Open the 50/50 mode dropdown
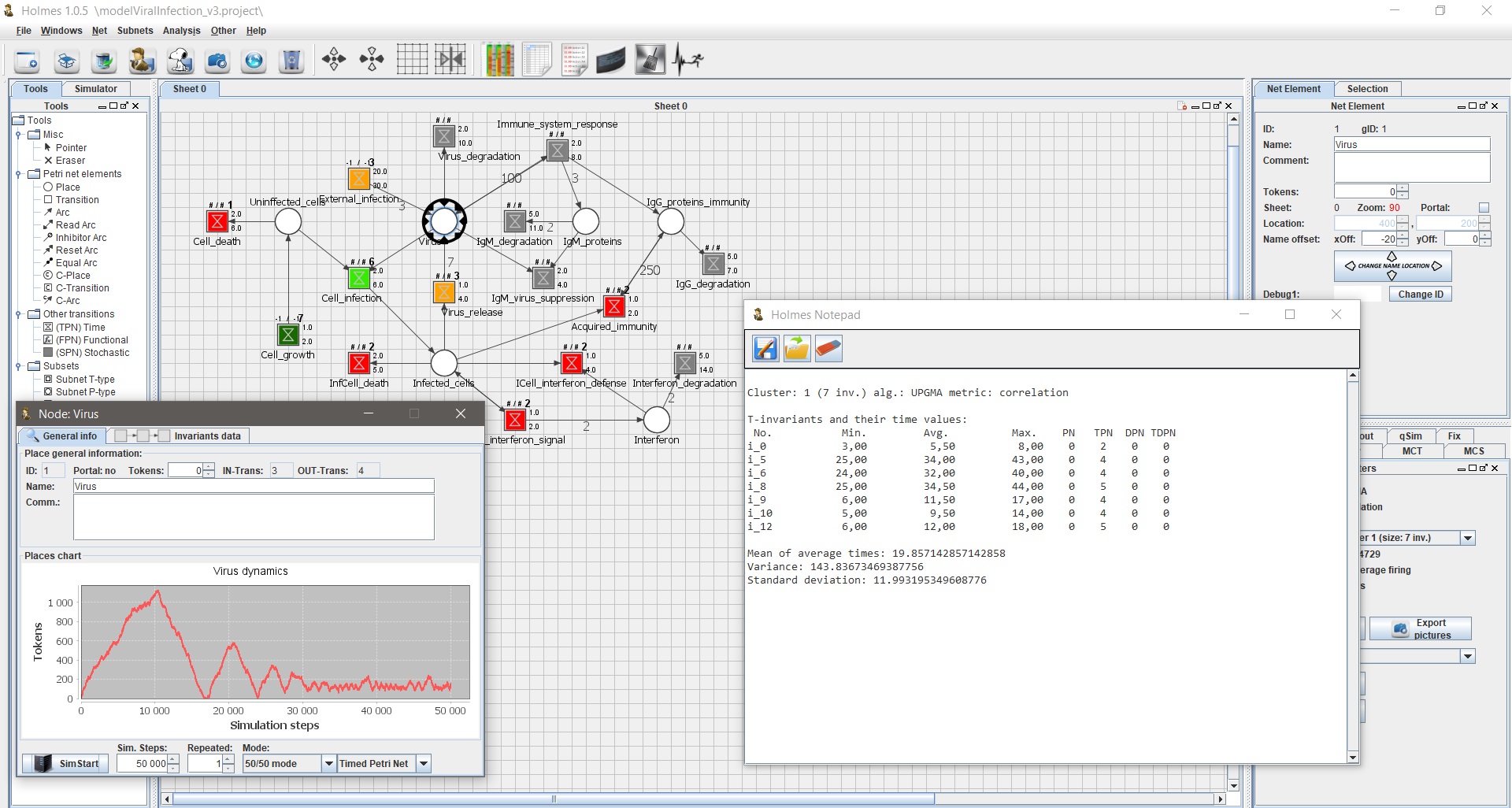 tap(329, 763)
